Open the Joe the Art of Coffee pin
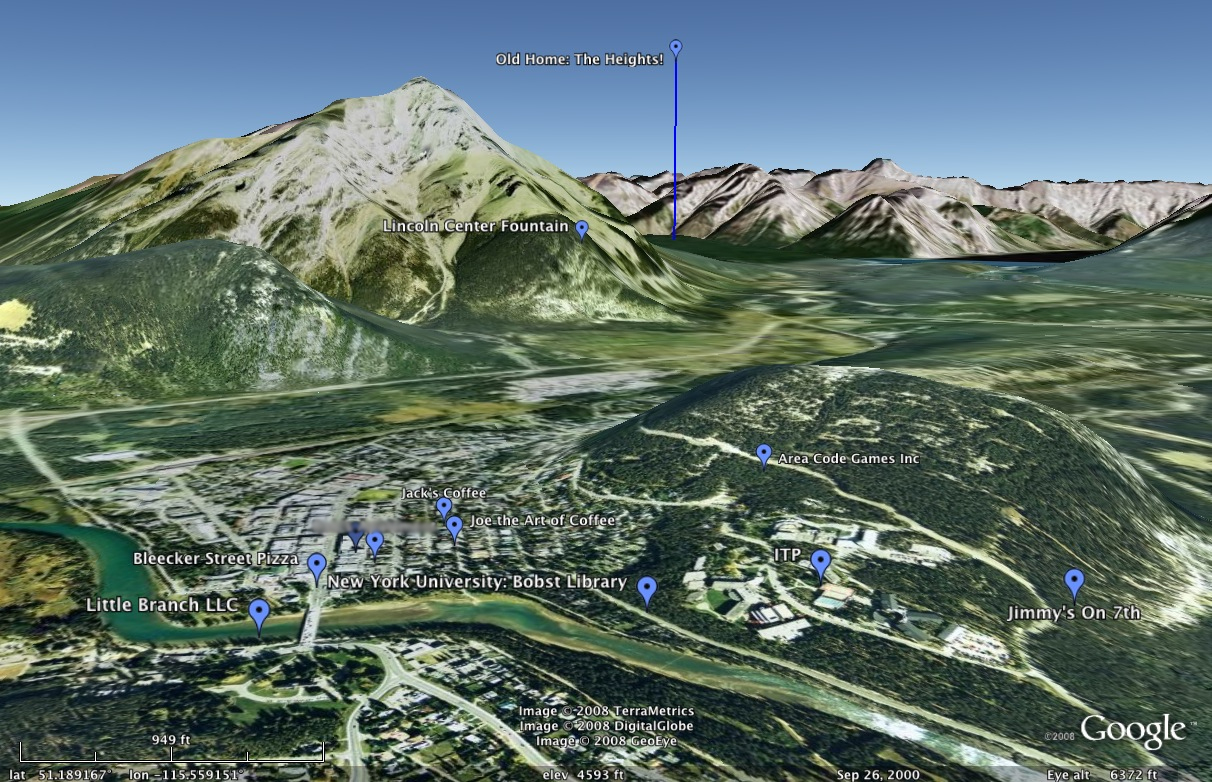 454,528
